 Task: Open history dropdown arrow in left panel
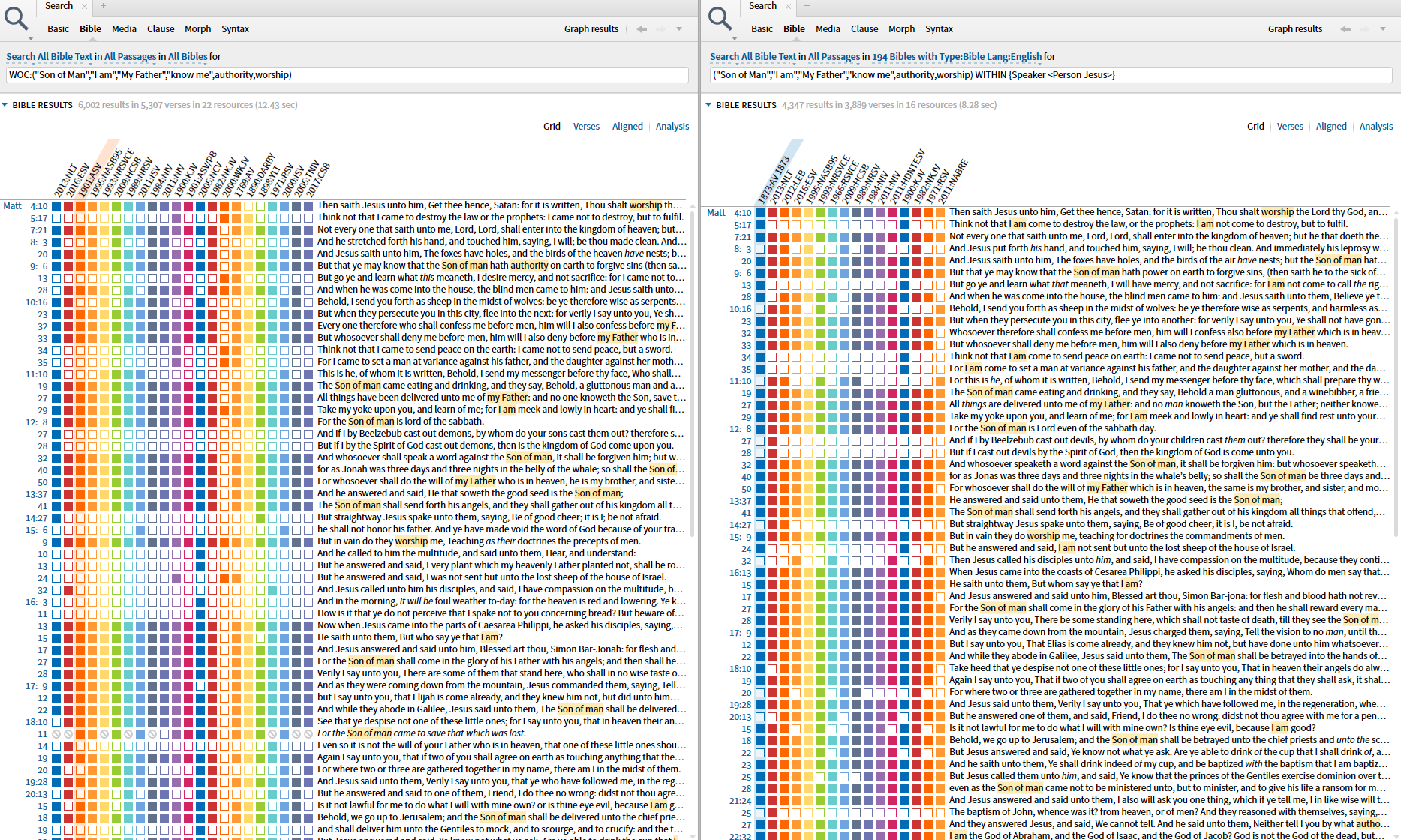(679, 29)
